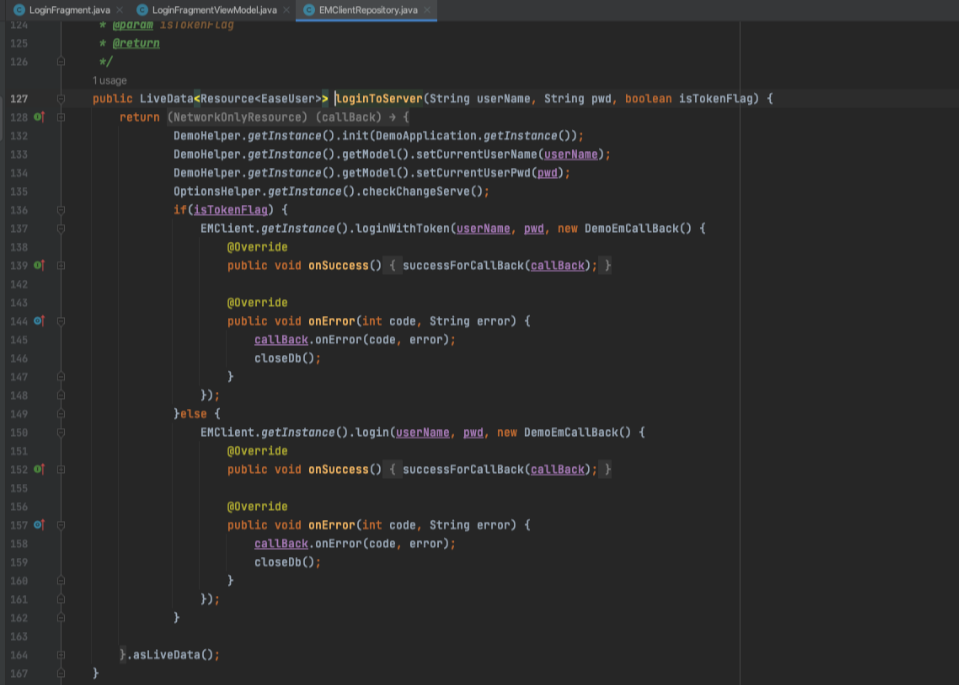This screenshot has width=959, height=685.
Task: Collapse the onError method fold on line 144
Action: (x=61, y=321)
